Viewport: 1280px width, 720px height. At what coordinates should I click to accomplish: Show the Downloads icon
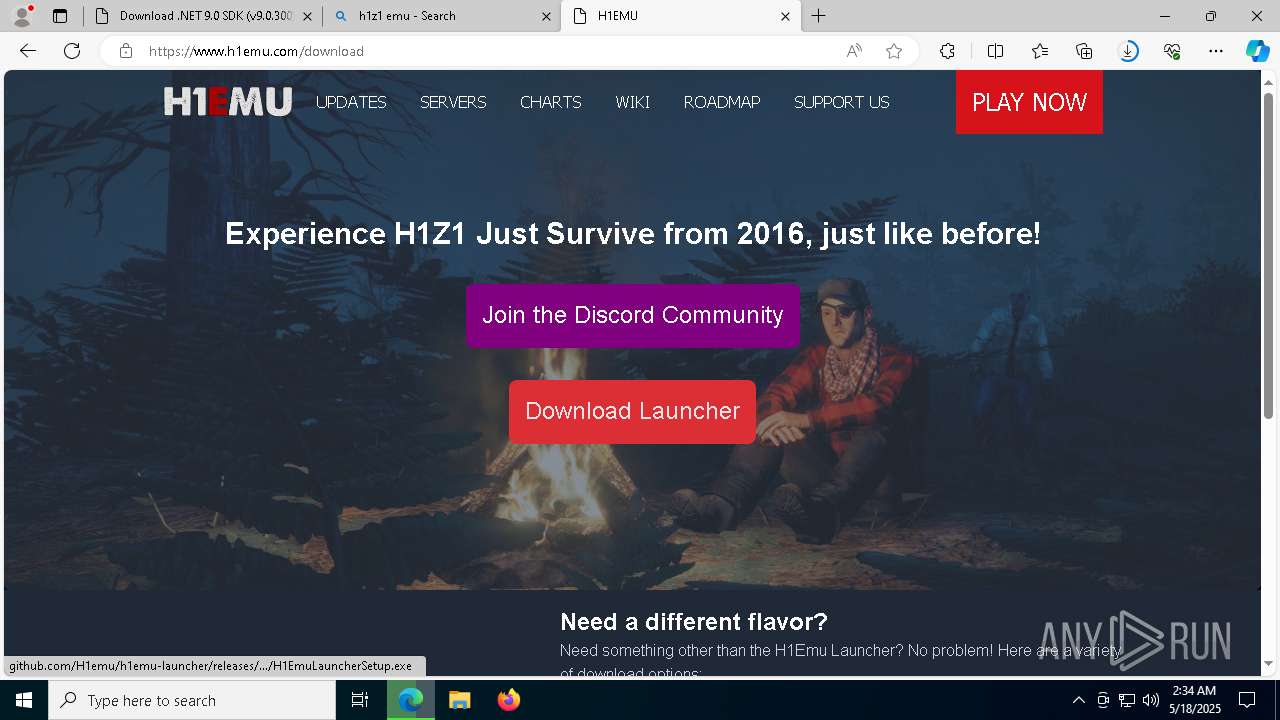point(1128,51)
